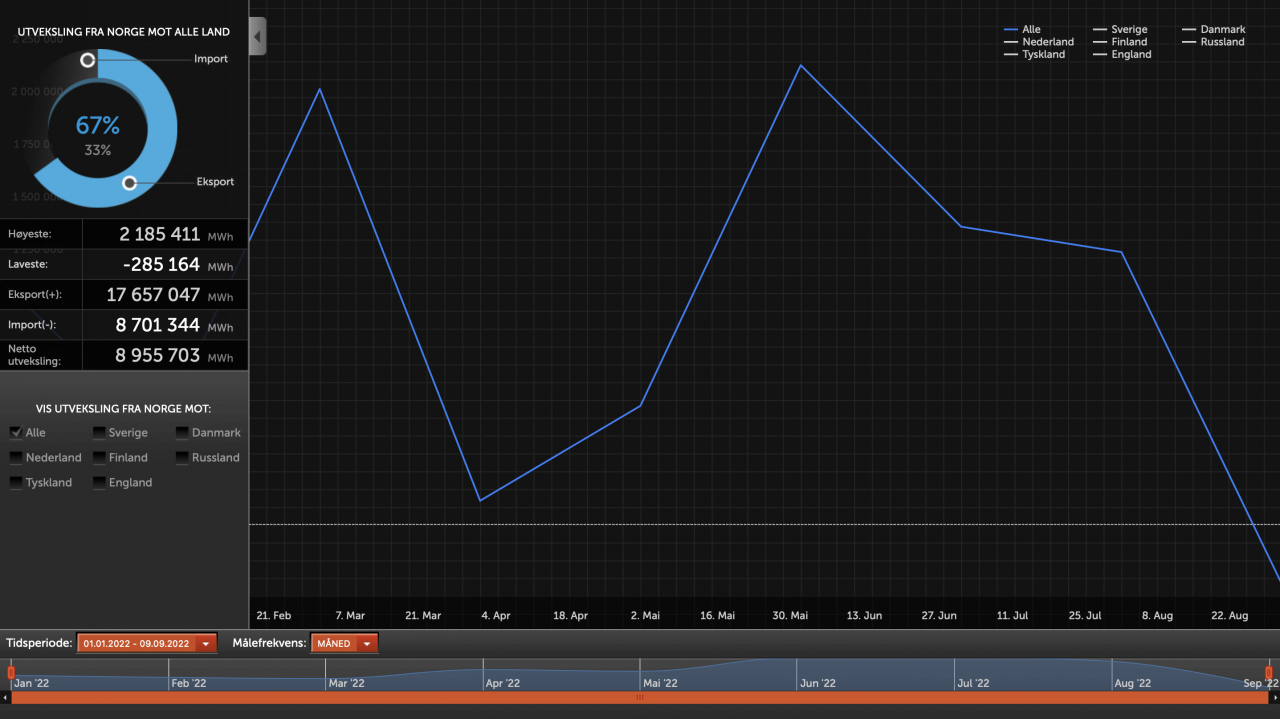Enable the Sverige checkbox
The image size is (1280, 719).
99,433
